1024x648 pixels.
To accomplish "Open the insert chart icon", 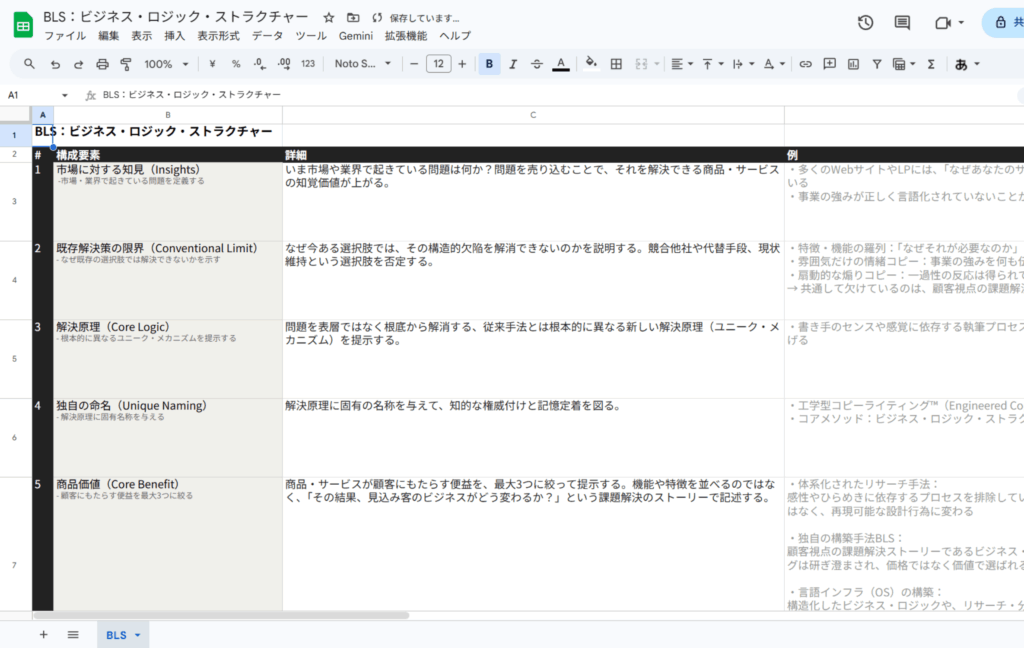I will pos(855,62).
